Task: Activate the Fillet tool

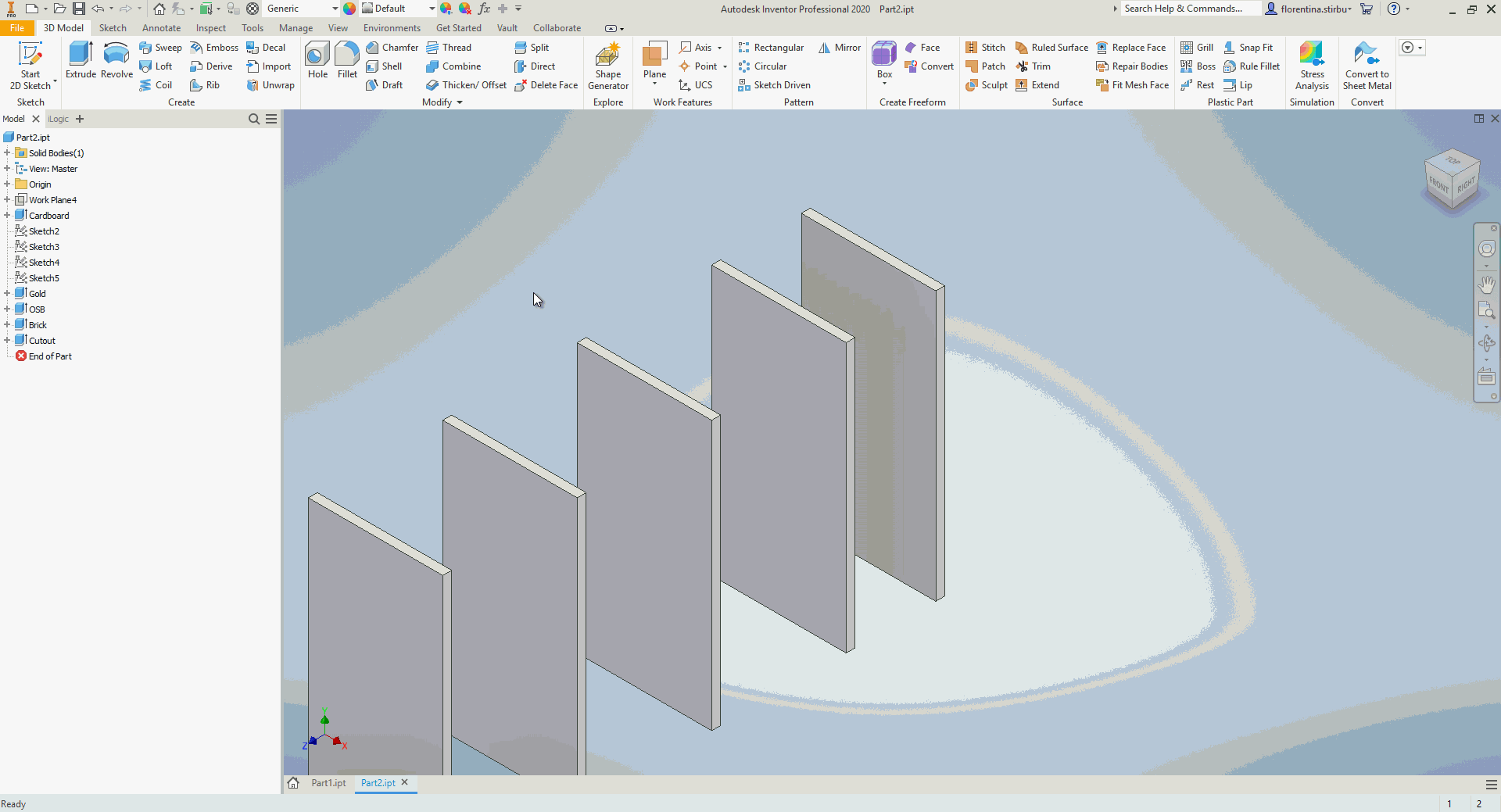Action: (x=347, y=60)
